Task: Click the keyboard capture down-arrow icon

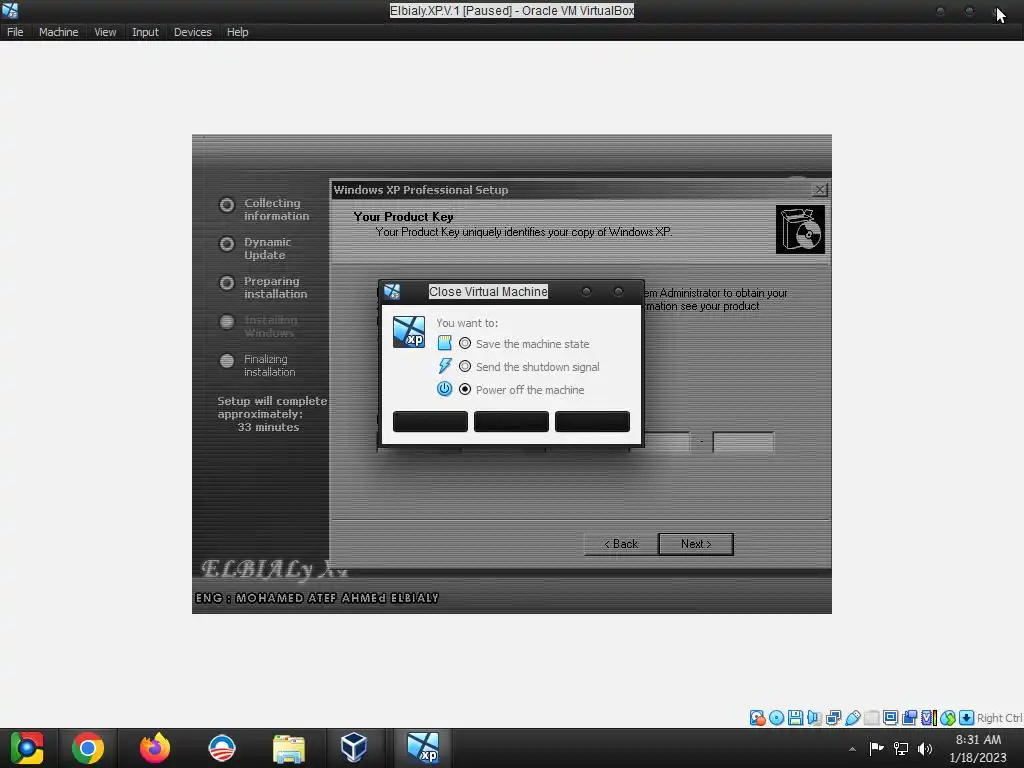Action: (967, 718)
